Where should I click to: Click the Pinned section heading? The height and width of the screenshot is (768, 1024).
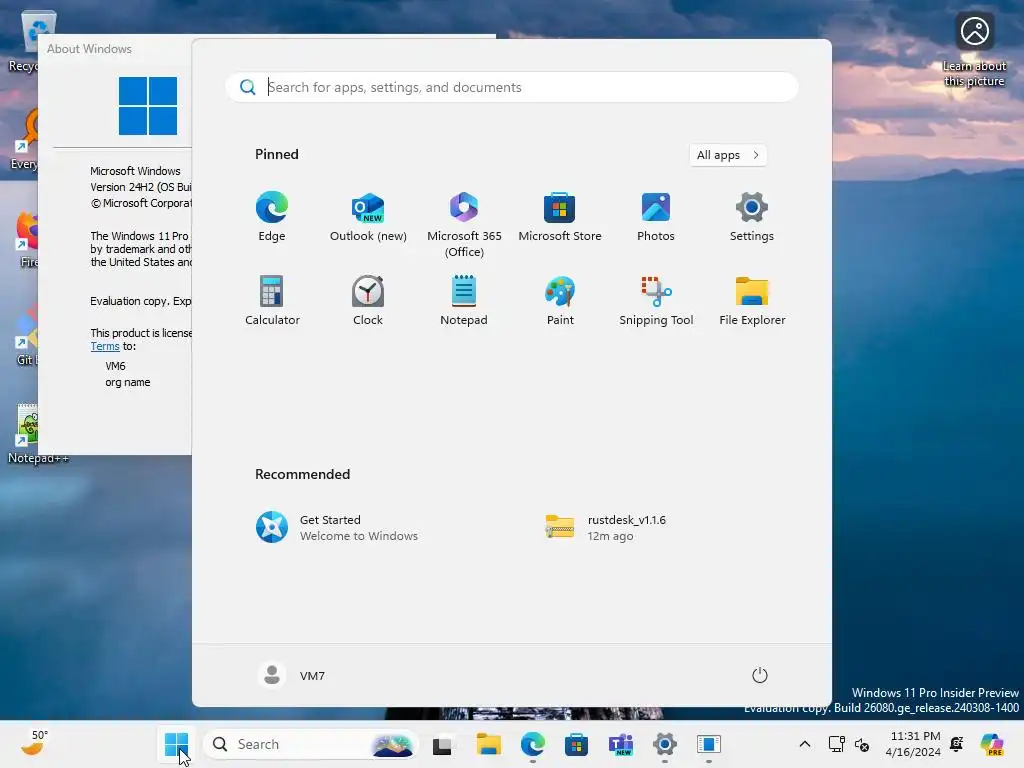tap(277, 154)
